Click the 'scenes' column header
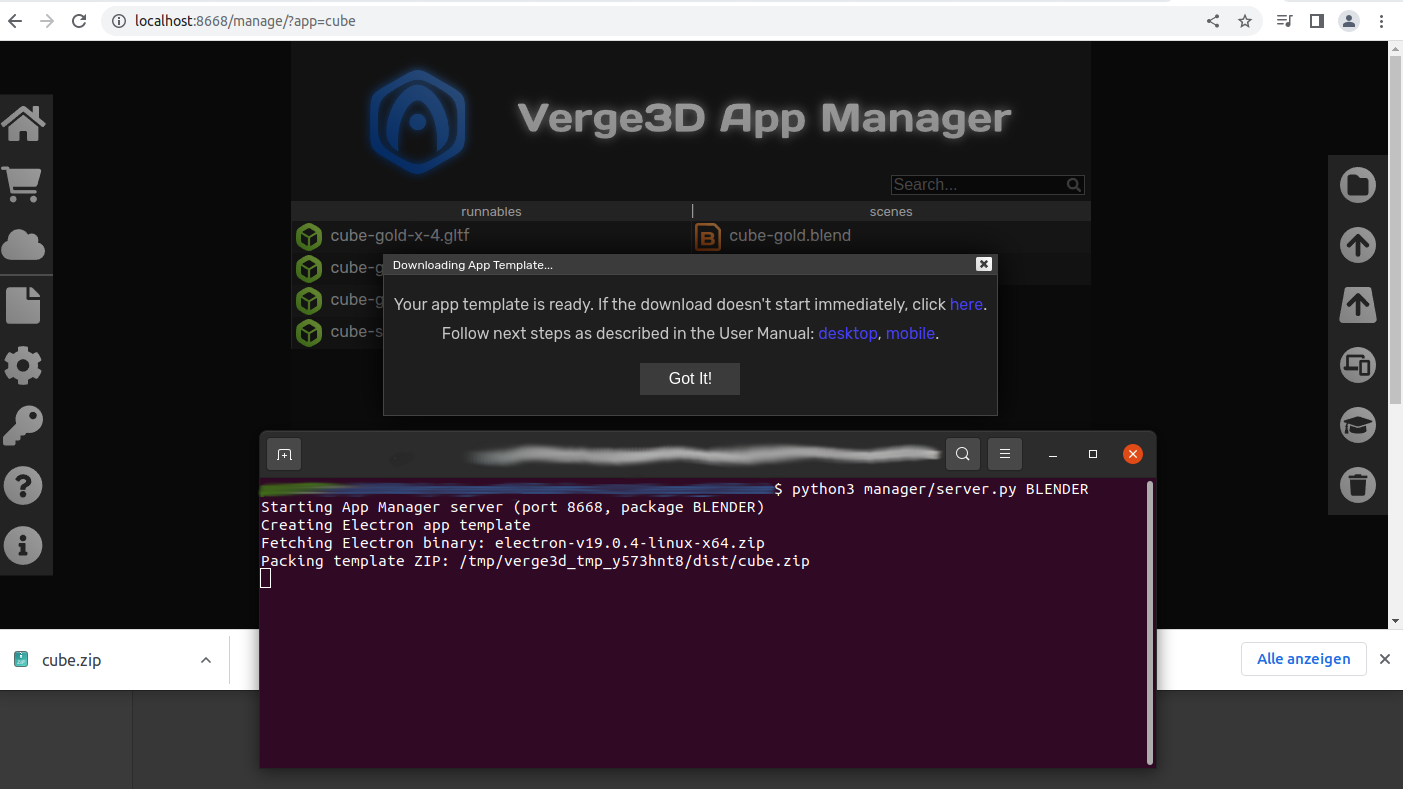1403x789 pixels. (891, 211)
